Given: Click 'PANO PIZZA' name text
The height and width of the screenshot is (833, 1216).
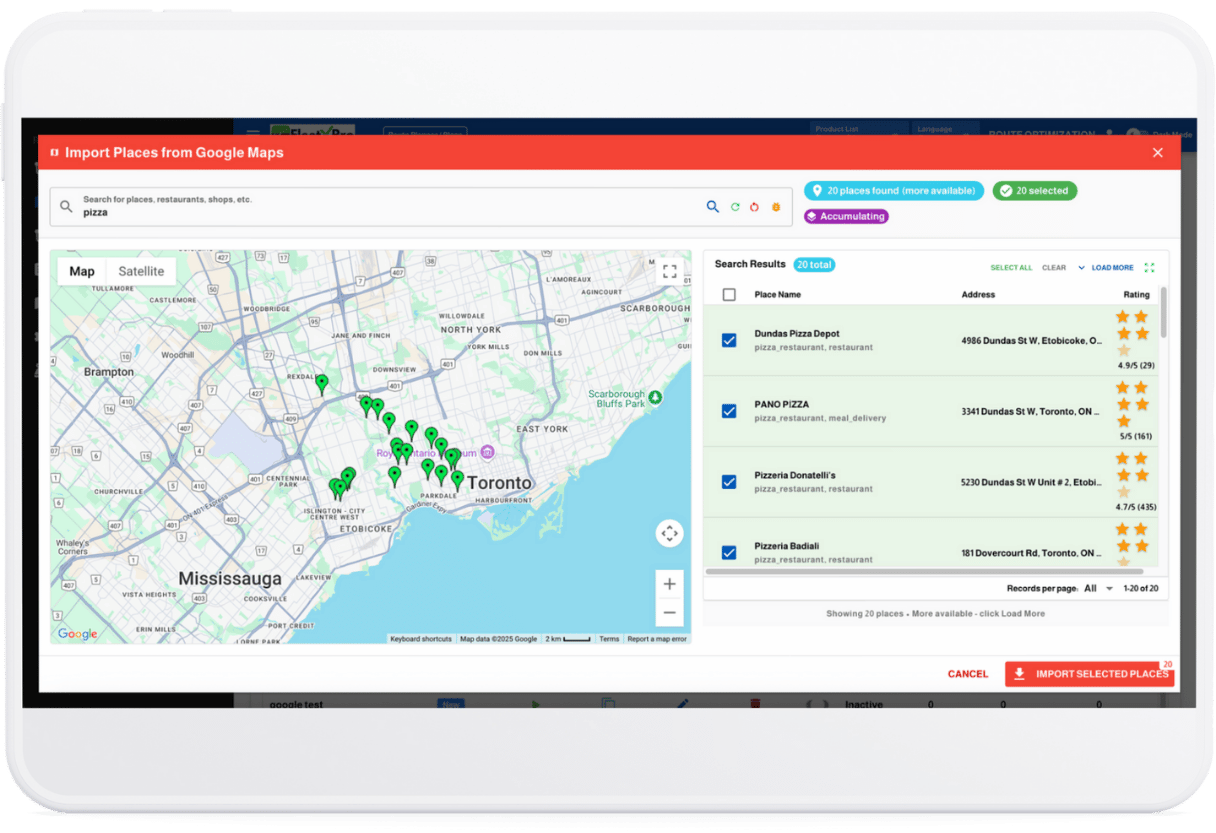Looking at the screenshot, I should 782,405.
